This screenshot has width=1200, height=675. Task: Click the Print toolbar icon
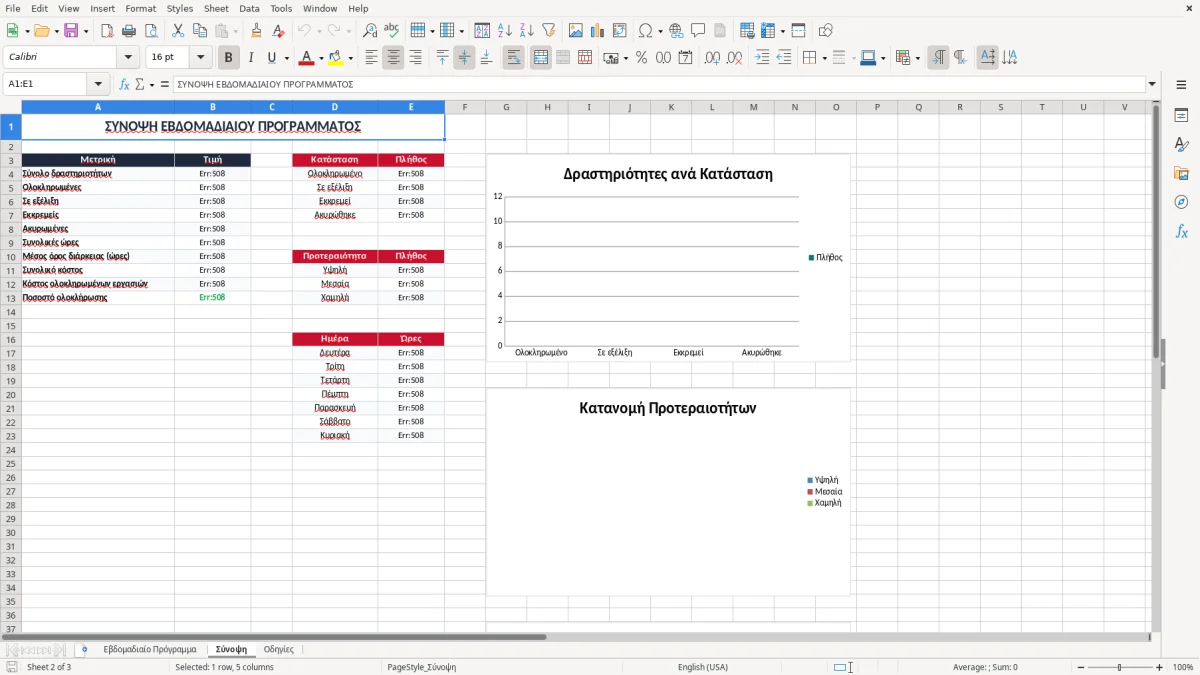click(x=128, y=31)
